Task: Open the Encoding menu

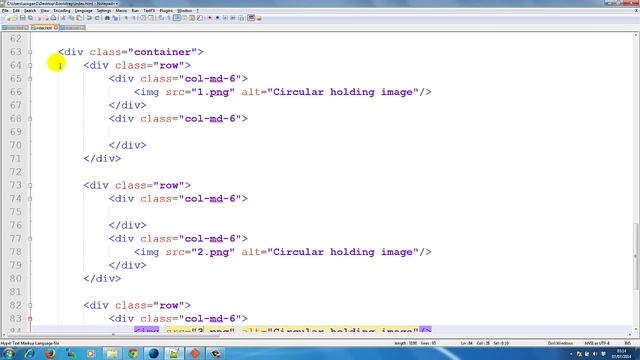Action: (62, 11)
